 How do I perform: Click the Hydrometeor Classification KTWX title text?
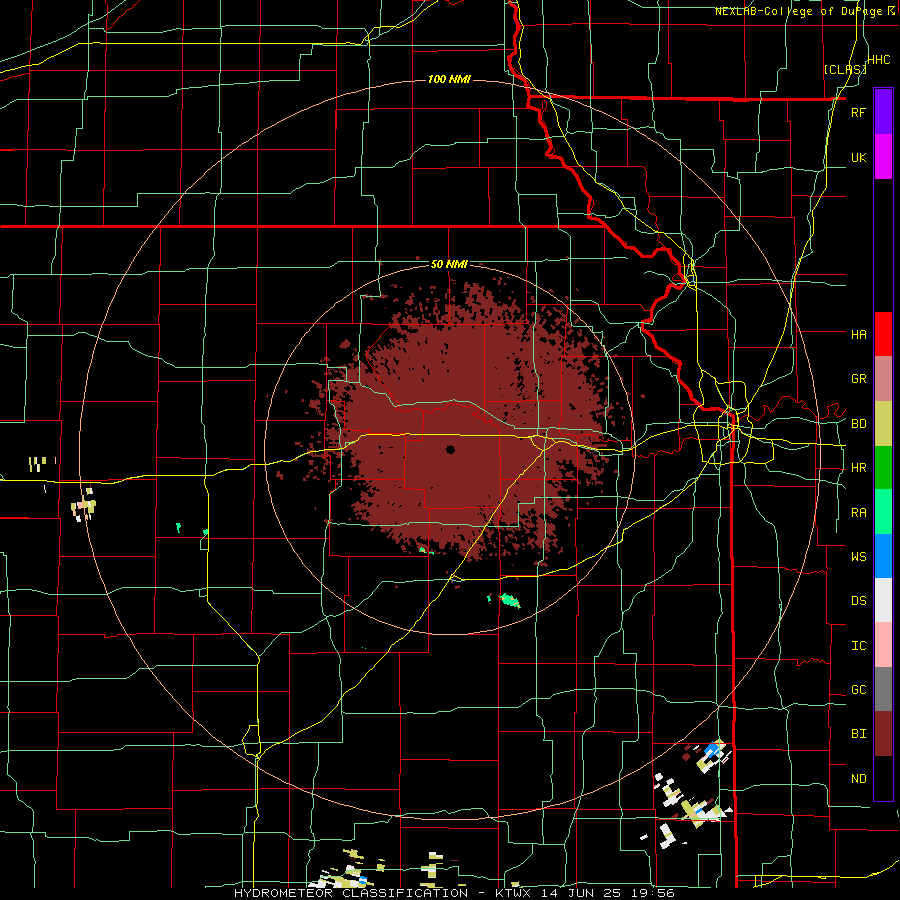click(454, 893)
